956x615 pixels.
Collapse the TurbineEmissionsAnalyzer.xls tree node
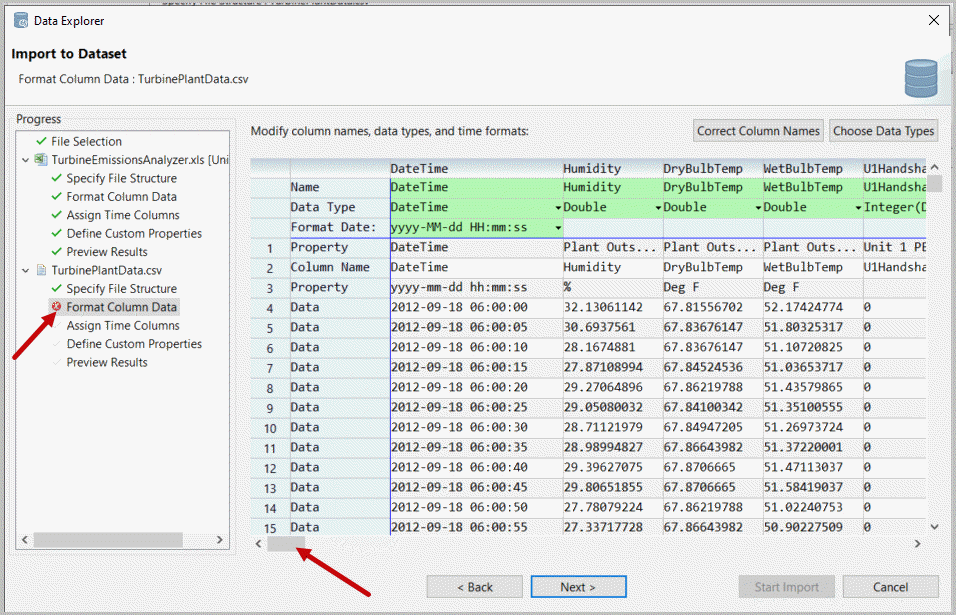[26, 160]
